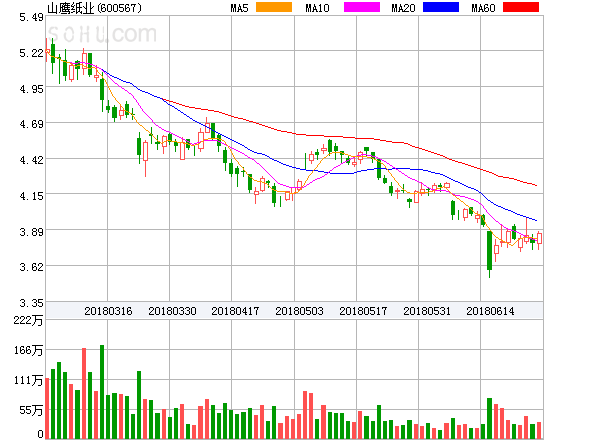Select the MA60 legend label text
The height and width of the screenshot is (440, 600).
click(x=484, y=8)
